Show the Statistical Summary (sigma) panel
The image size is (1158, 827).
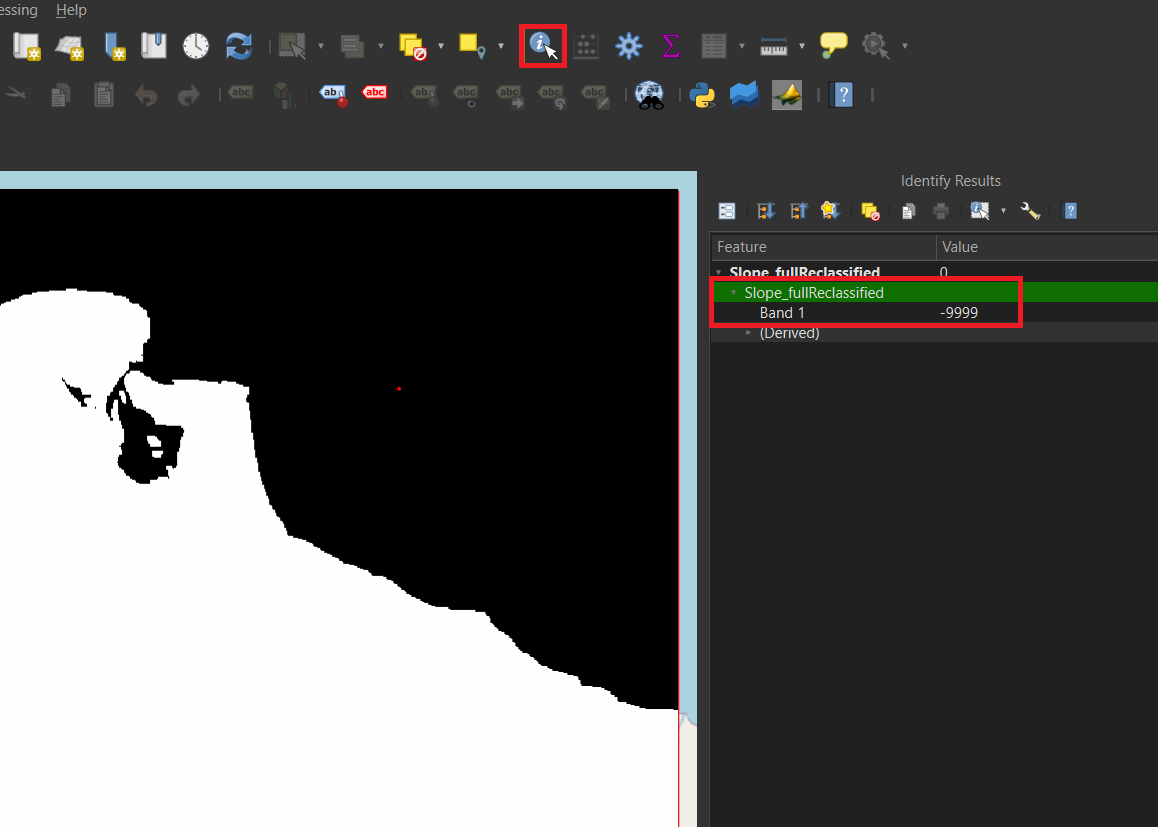(670, 46)
